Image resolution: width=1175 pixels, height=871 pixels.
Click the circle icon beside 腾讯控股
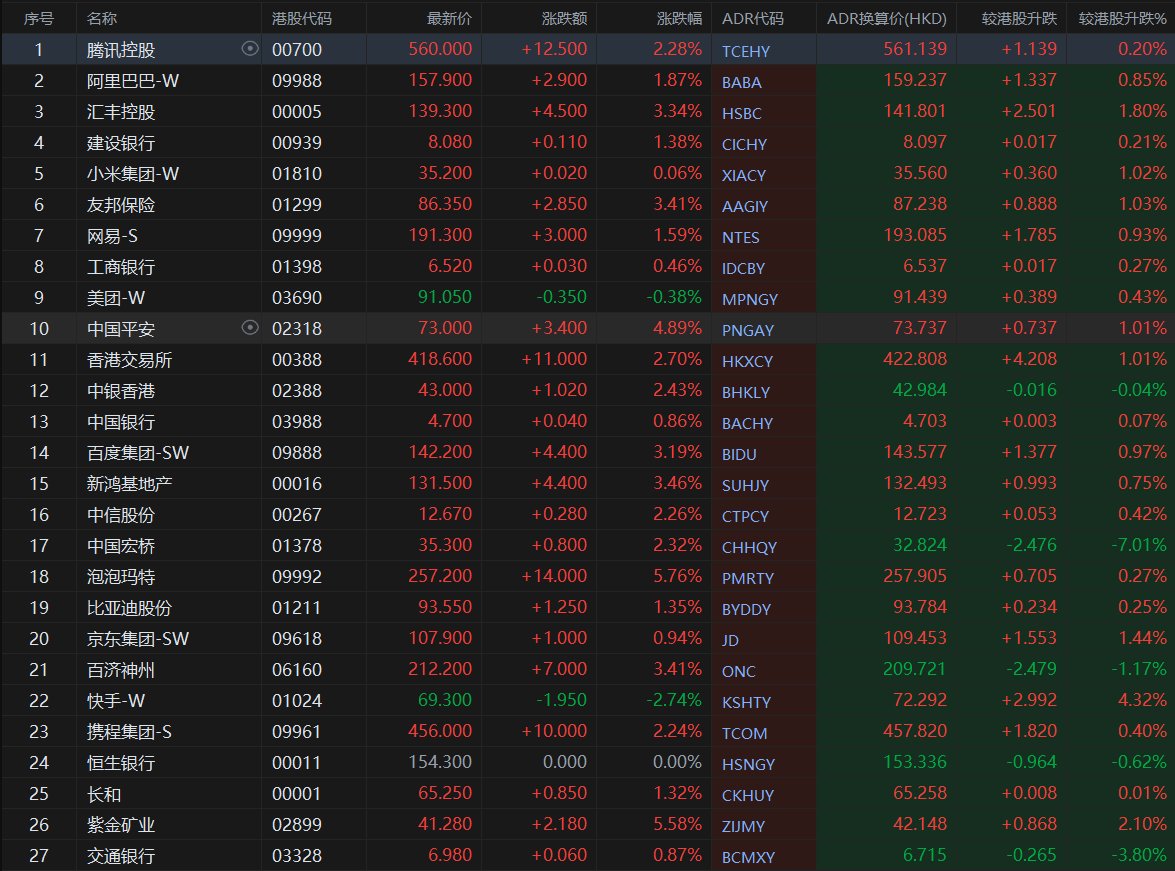click(x=250, y=49)
